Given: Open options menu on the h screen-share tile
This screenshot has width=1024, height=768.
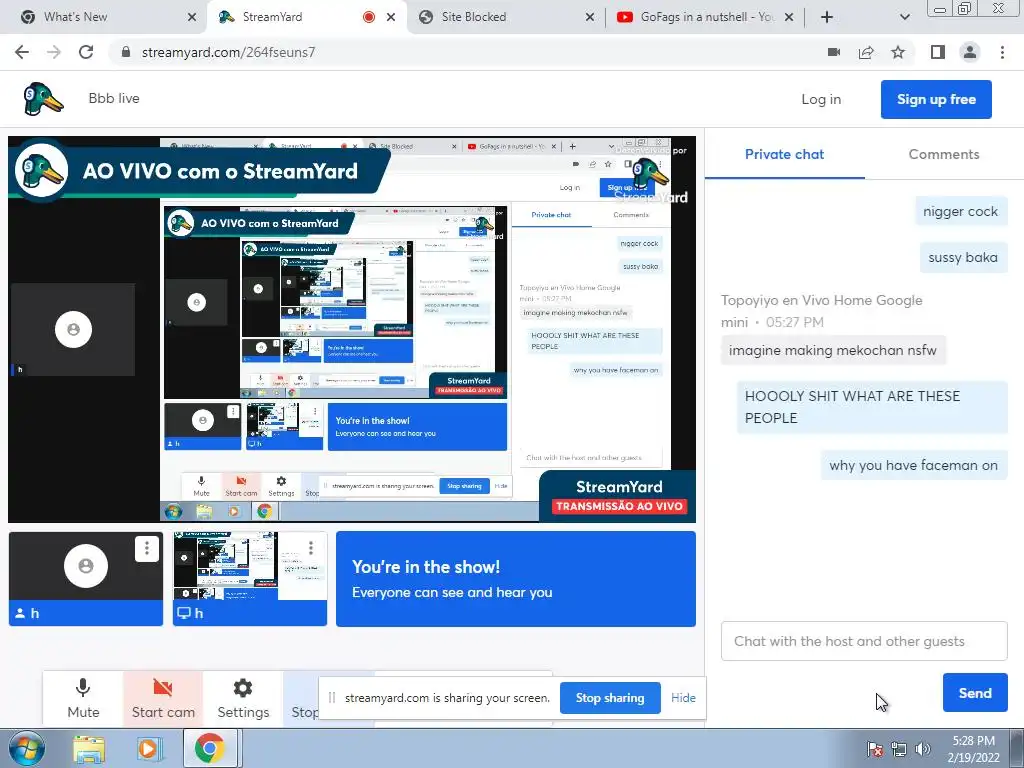Looking at the screenshot, I should tap(311, 547).
